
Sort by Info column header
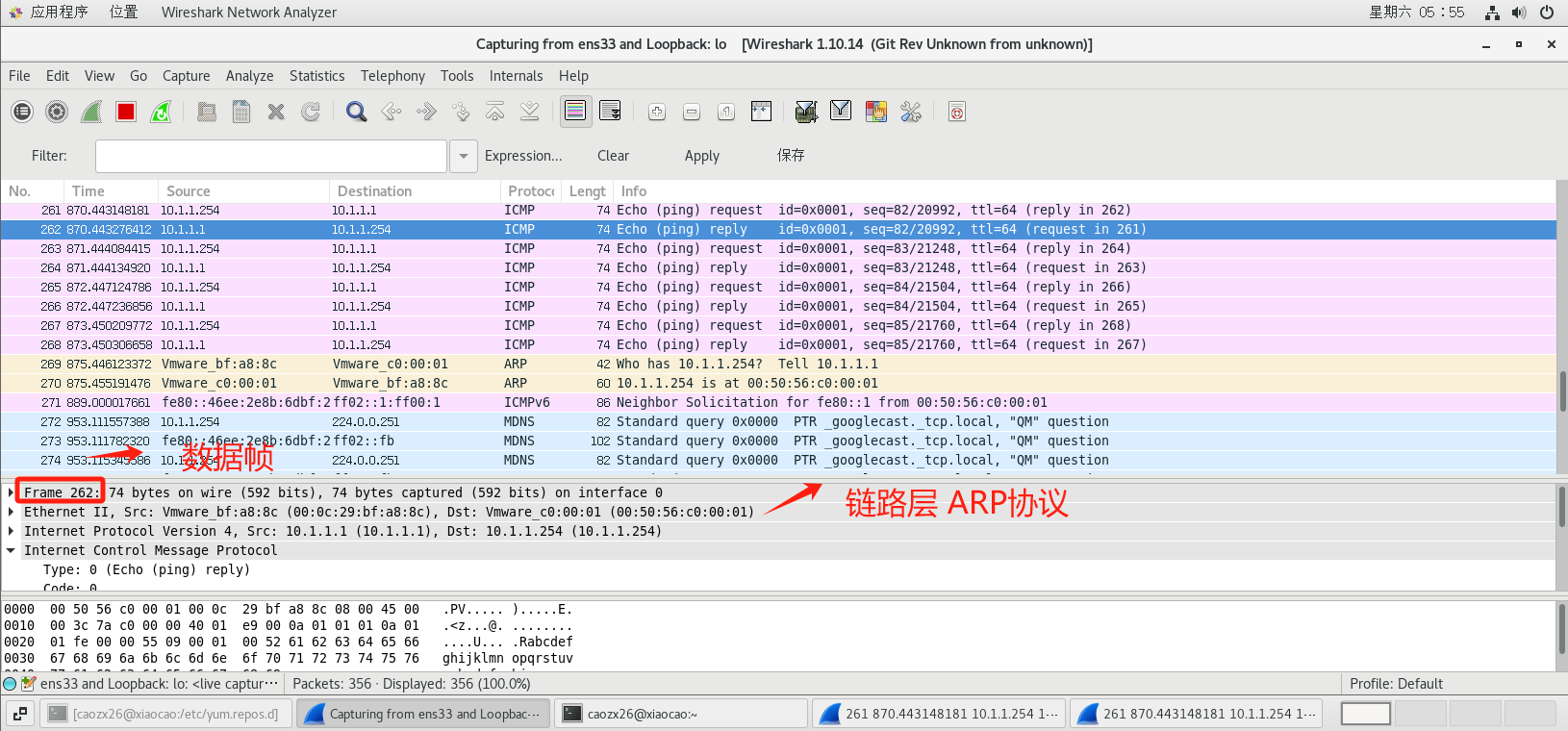point(1084,191)
